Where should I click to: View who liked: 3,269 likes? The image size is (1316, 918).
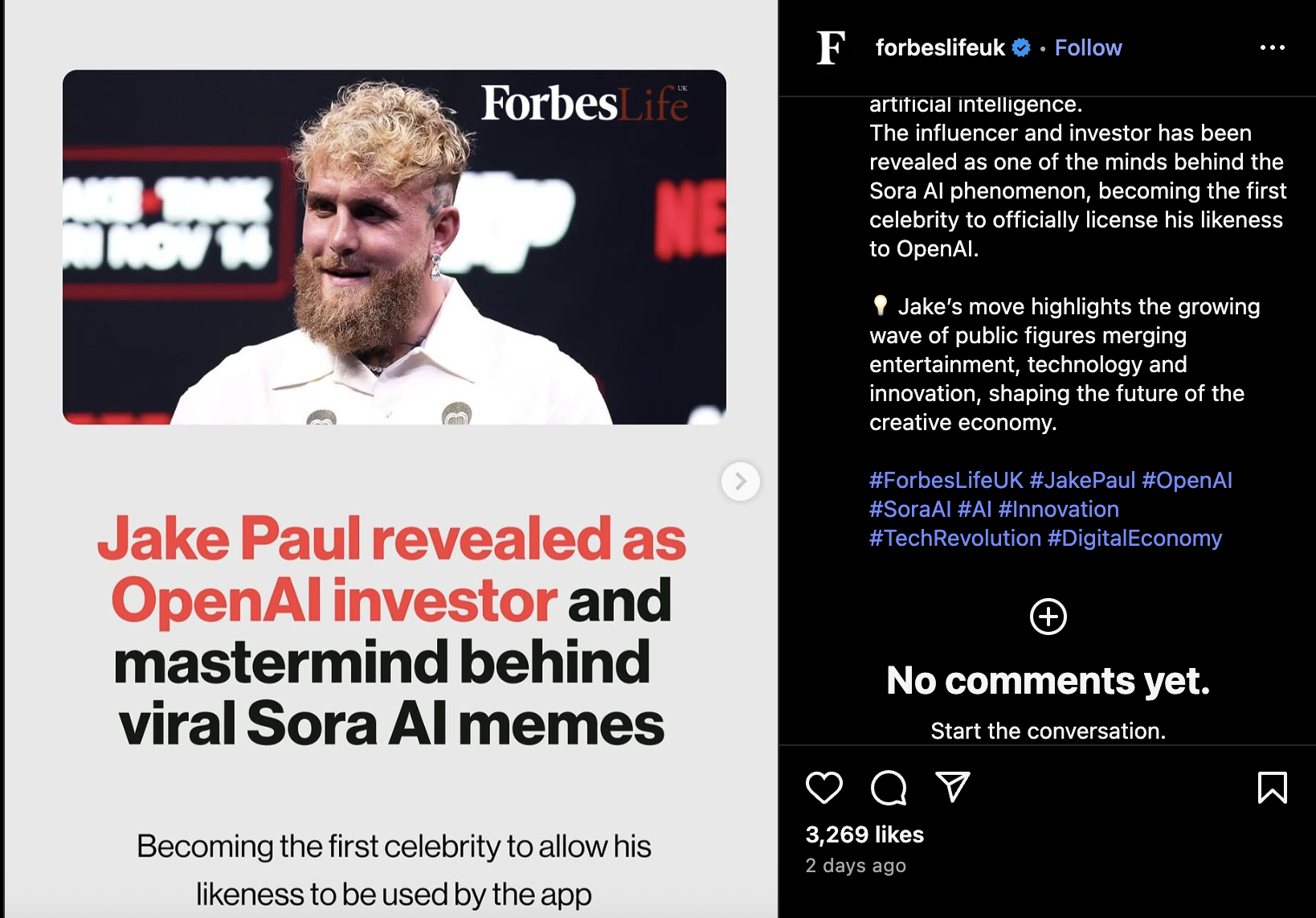(x=864, y=834)
